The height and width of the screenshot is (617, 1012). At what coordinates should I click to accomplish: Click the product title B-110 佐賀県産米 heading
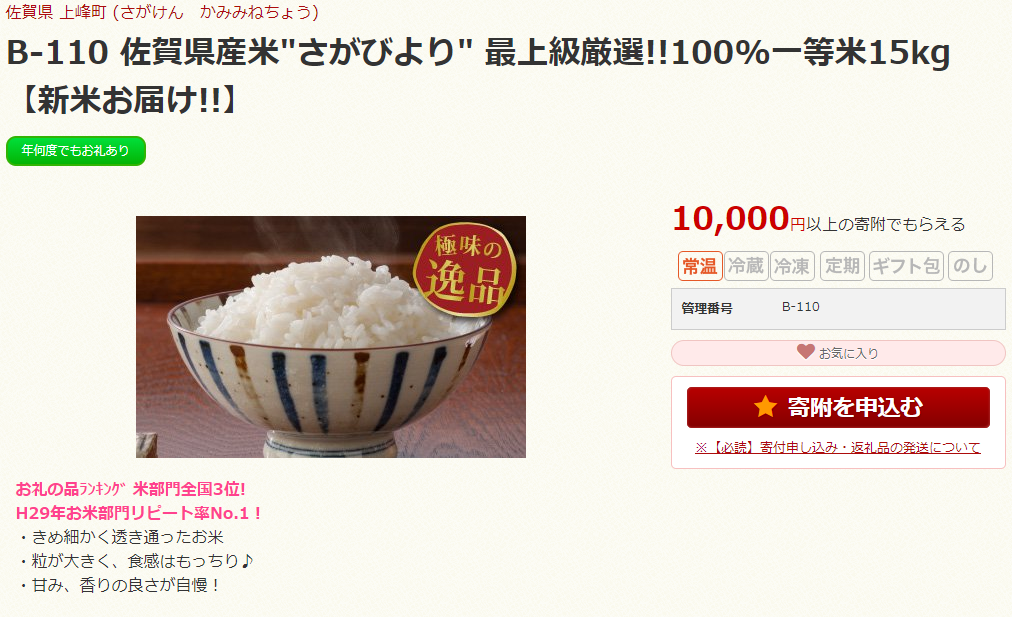pos(478,76)
